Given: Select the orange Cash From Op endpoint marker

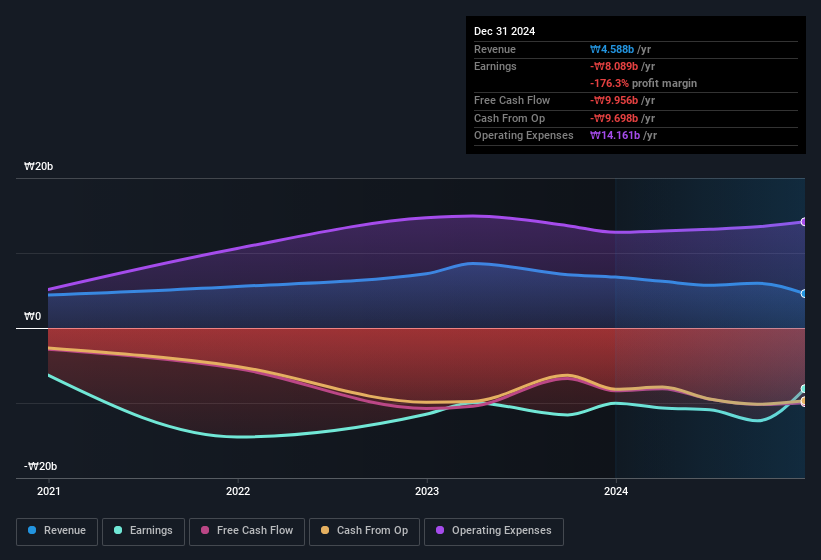Looking at the screenshot, I should (x=804, y=401).
